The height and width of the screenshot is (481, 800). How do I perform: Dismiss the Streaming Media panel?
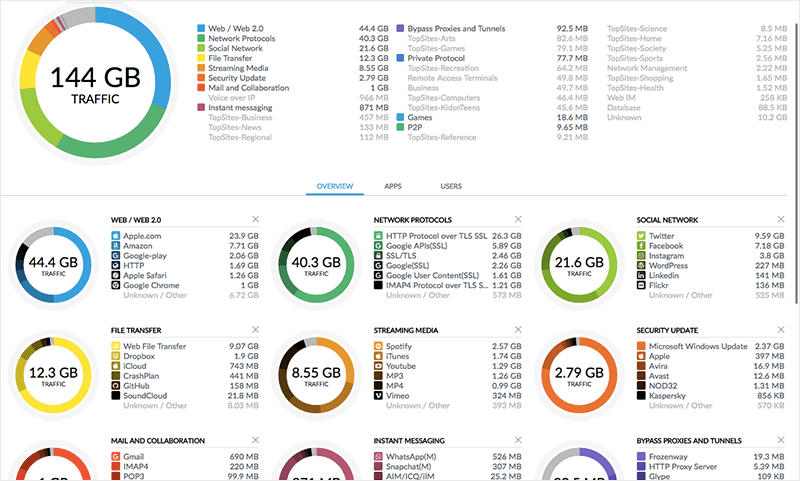coord(518,330)
